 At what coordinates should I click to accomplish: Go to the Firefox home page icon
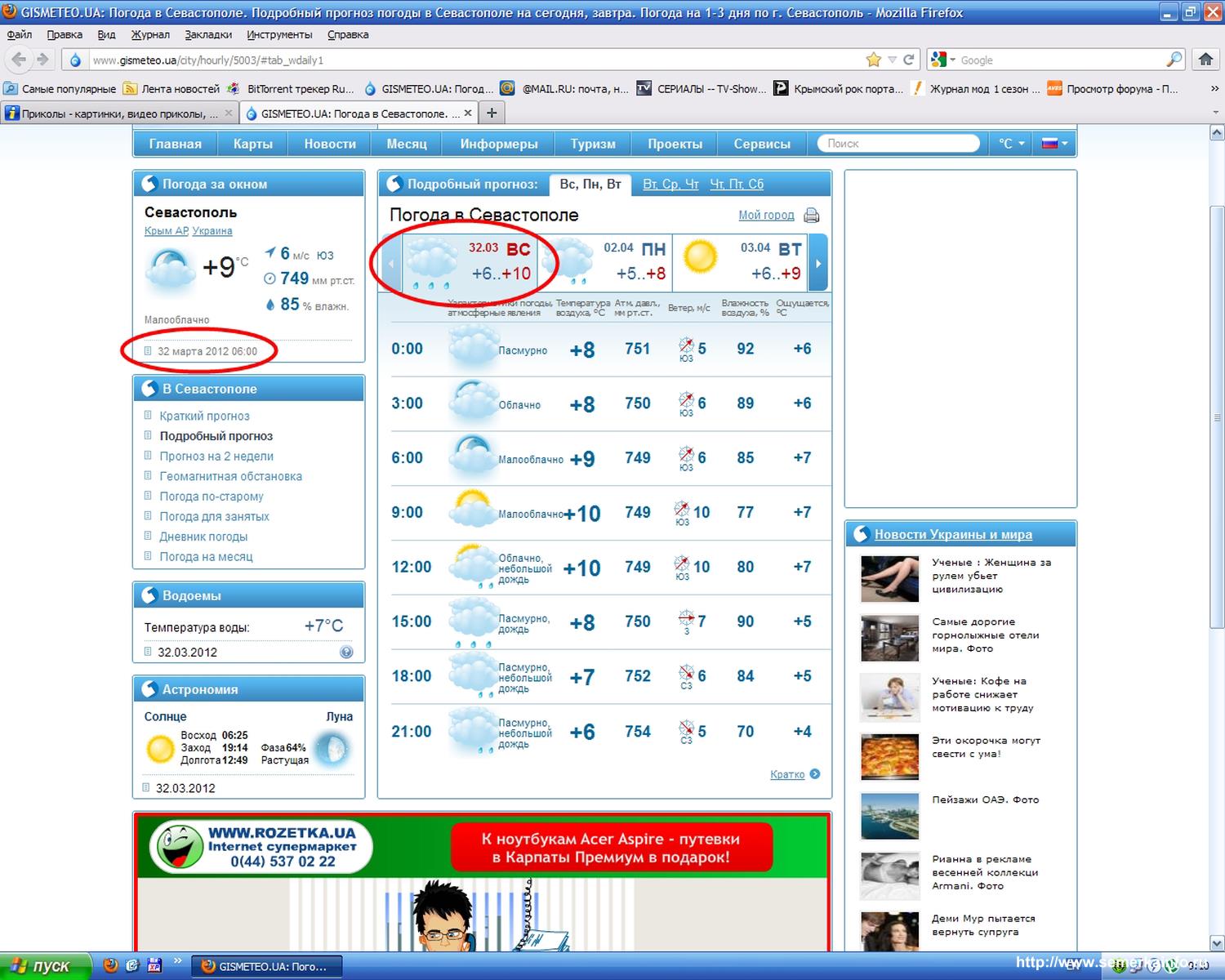click(x=1205, y=60)
